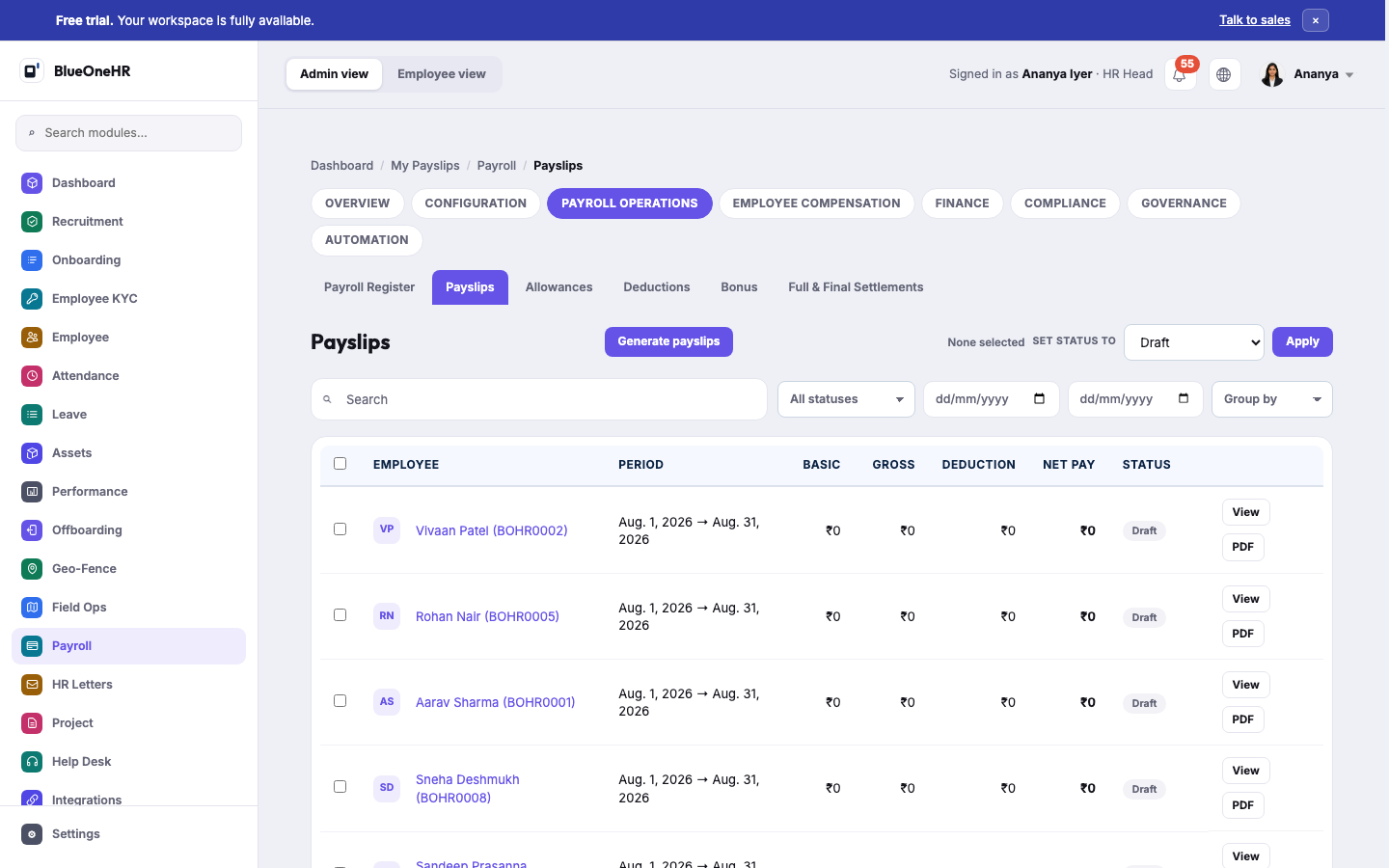This screenshot has width=1389, height=868.
Task: Check the Rohan Nair row checkbox
Action: click(x=340, y=615)
